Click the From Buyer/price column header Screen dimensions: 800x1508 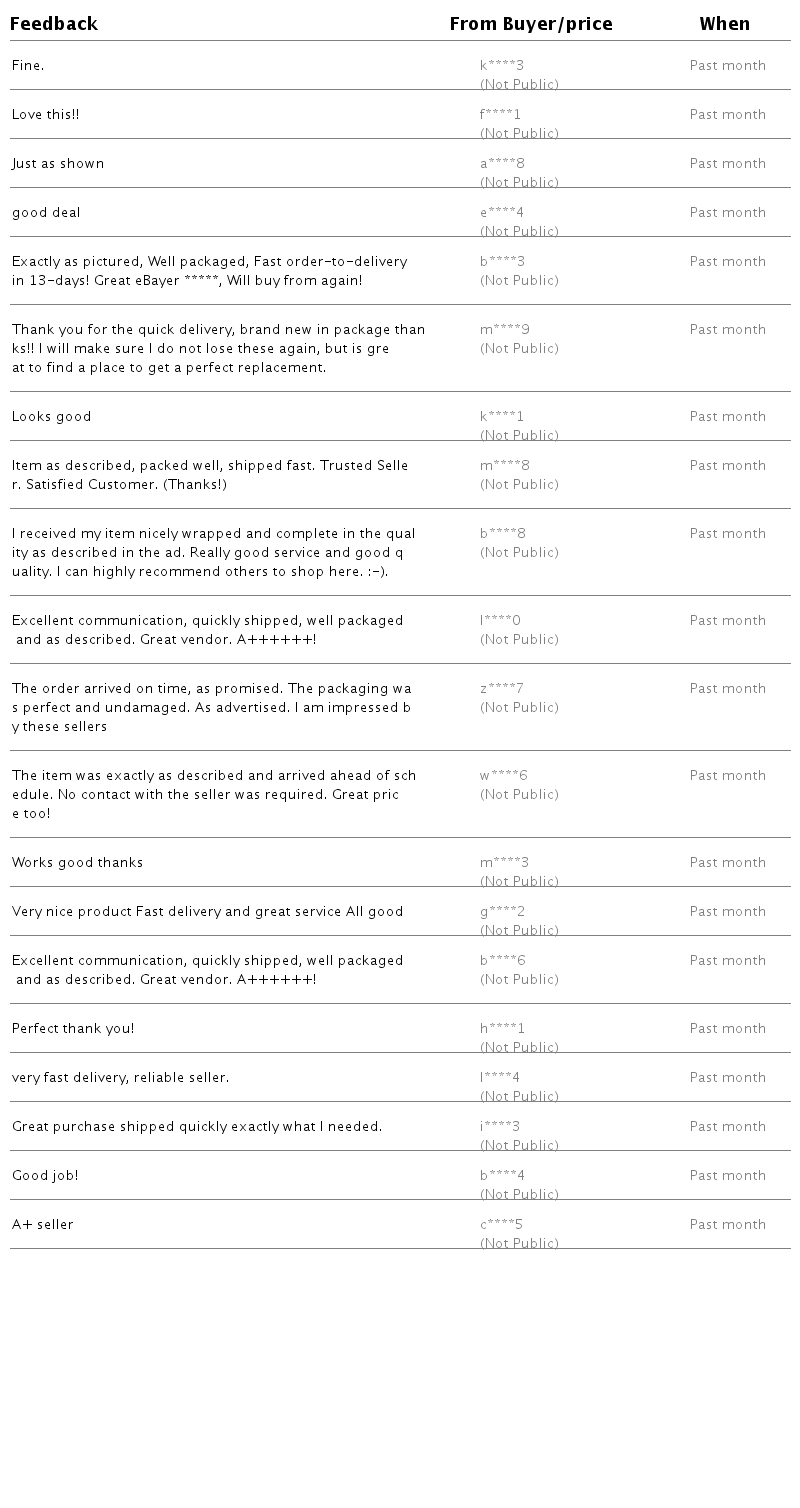tap(531, 24)
